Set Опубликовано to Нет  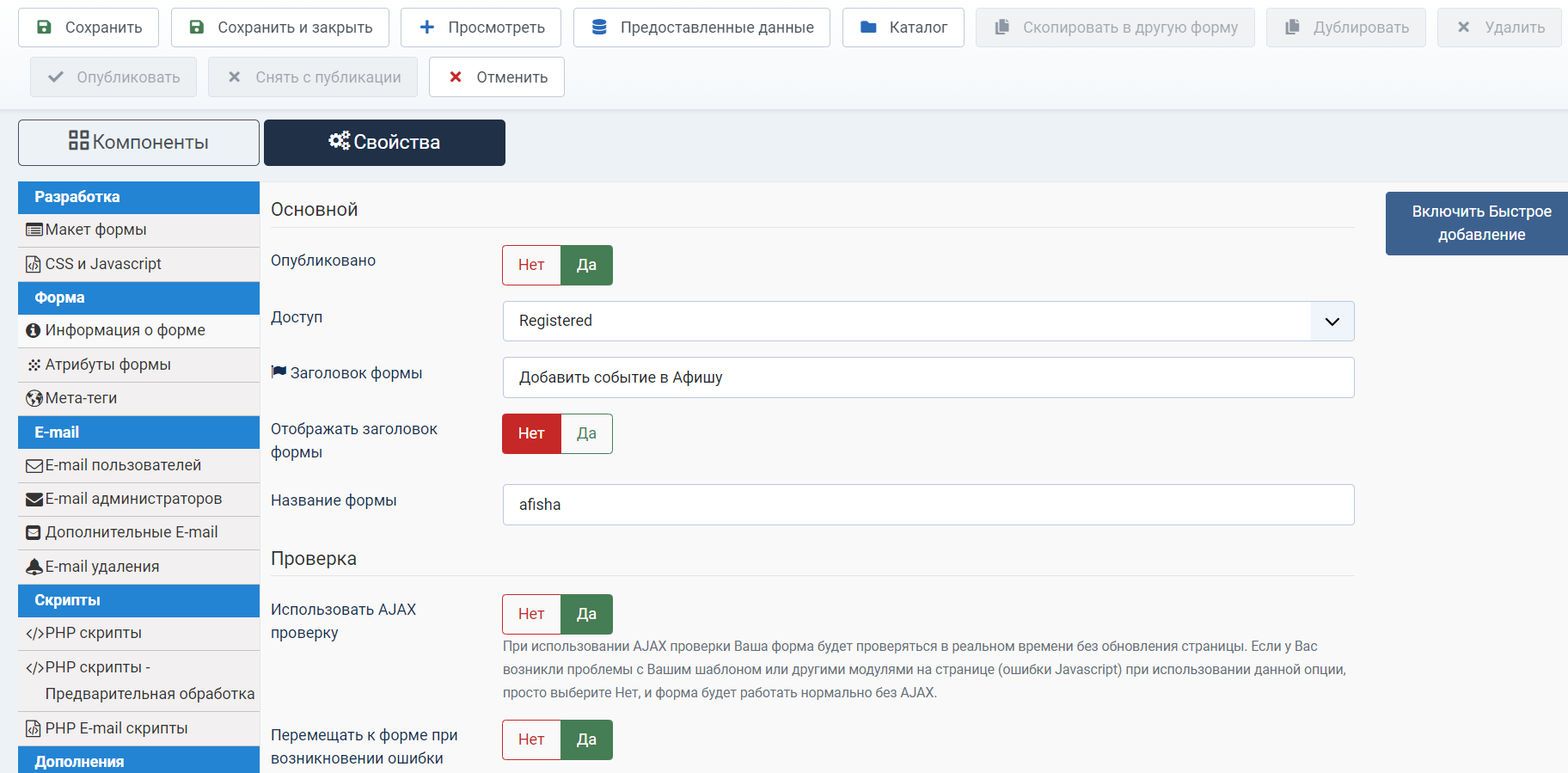(x=531, y=265)
